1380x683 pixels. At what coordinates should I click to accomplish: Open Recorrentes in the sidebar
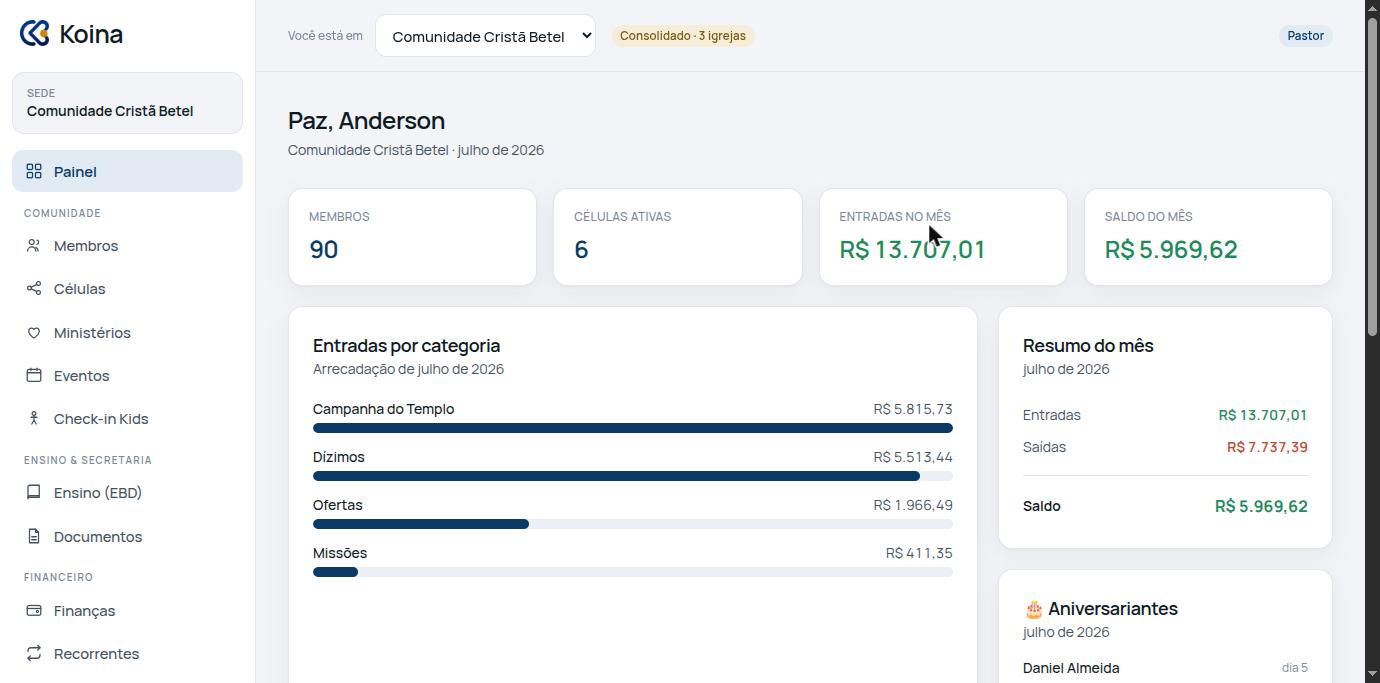tap(127, 653)
